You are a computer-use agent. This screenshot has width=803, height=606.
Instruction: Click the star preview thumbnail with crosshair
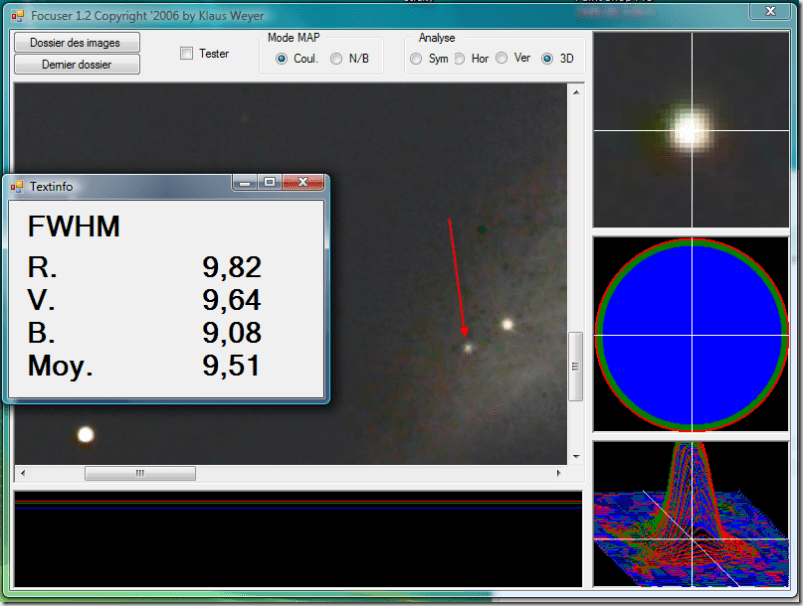690,130
